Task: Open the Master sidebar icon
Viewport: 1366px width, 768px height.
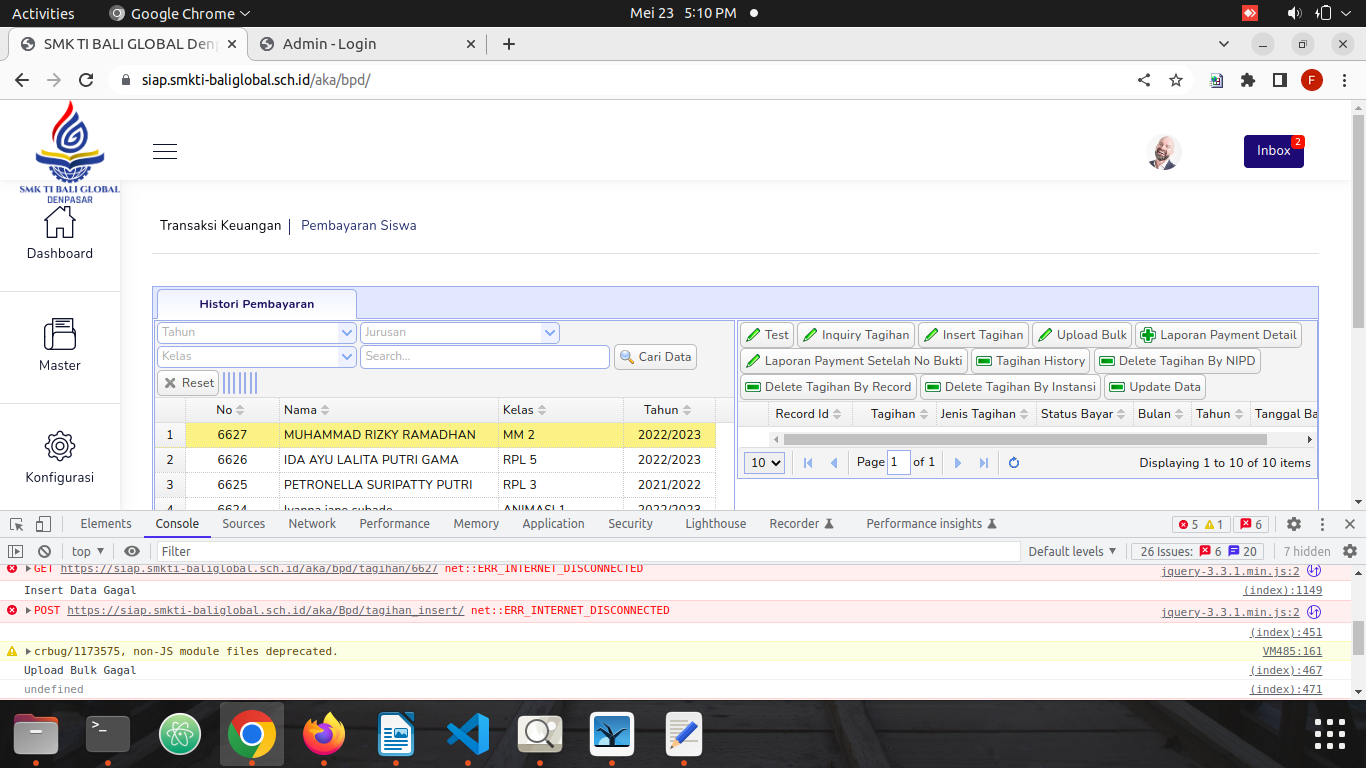Action: tap(60, 335)
